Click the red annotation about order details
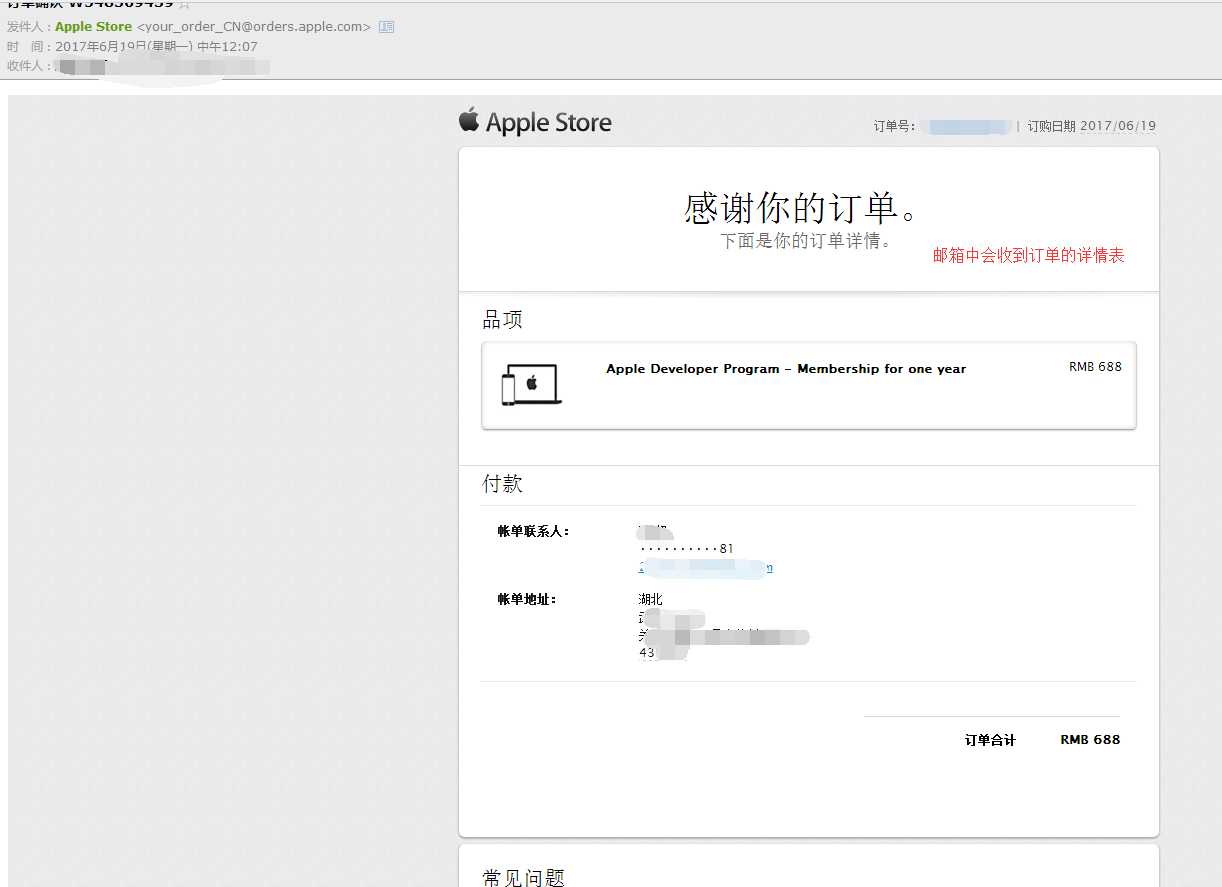Screen dimensions: 1222x887 coord(1028,256)
